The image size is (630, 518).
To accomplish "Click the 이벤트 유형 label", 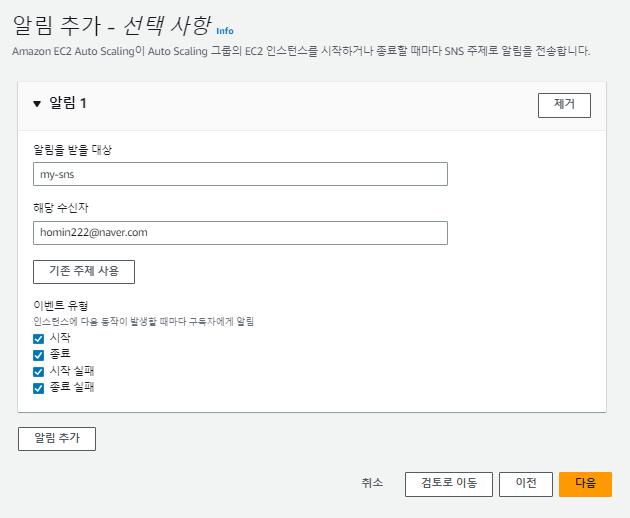I will 61,306.
